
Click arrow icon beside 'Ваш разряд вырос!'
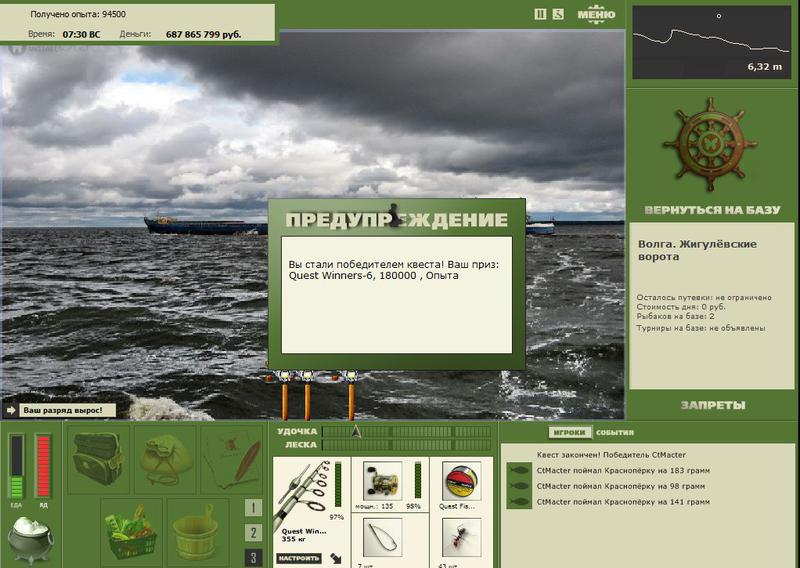tap(10, 410)
